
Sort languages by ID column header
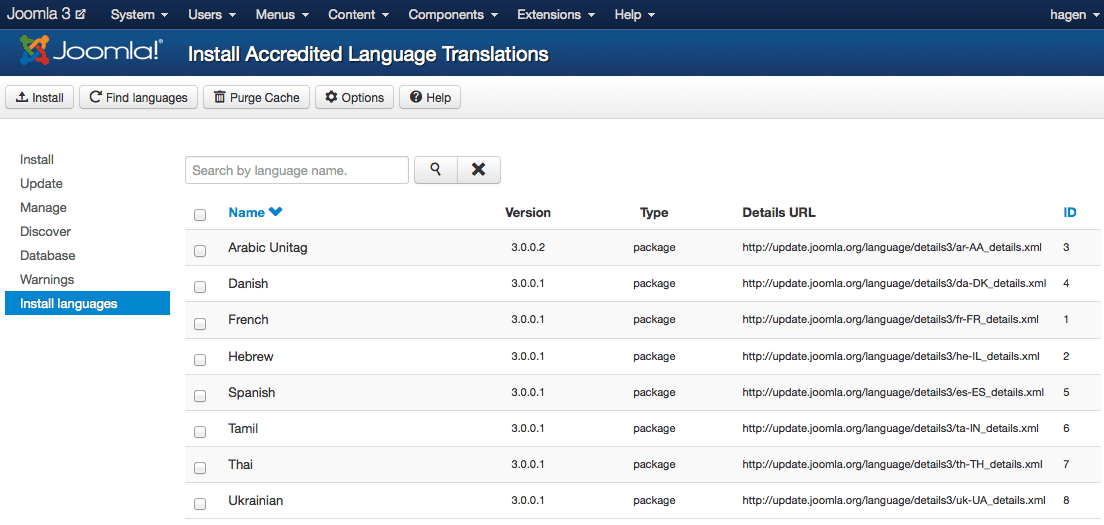click(1069, 212)
